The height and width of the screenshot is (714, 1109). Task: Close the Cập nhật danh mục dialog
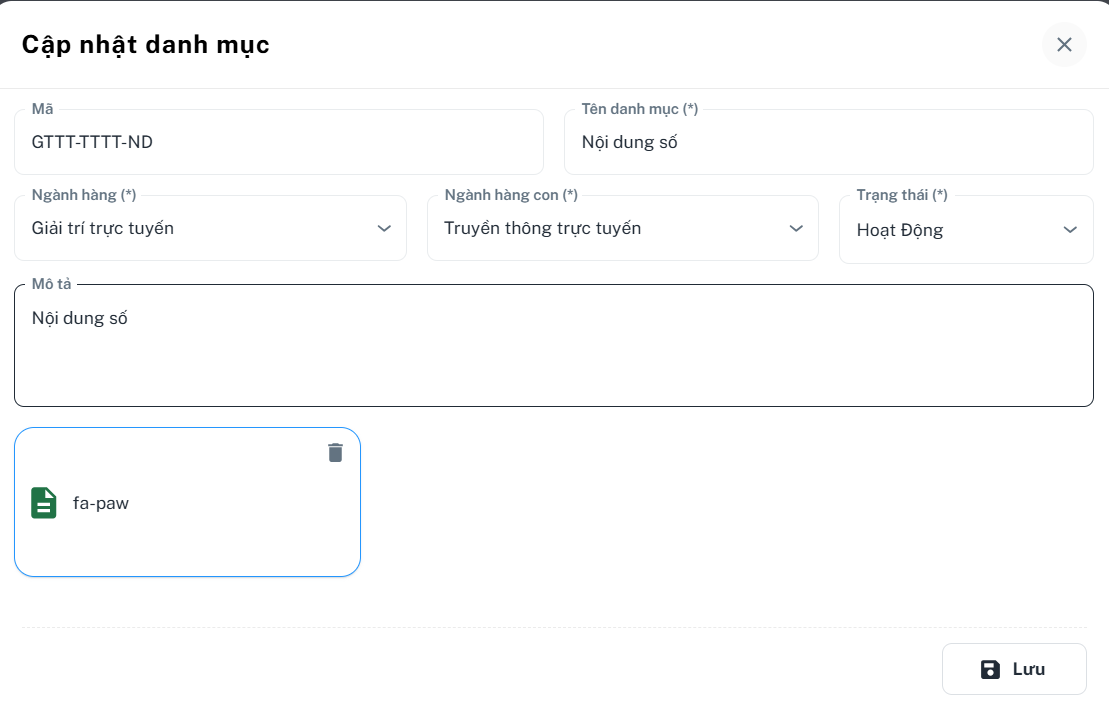pos(1064,44)
